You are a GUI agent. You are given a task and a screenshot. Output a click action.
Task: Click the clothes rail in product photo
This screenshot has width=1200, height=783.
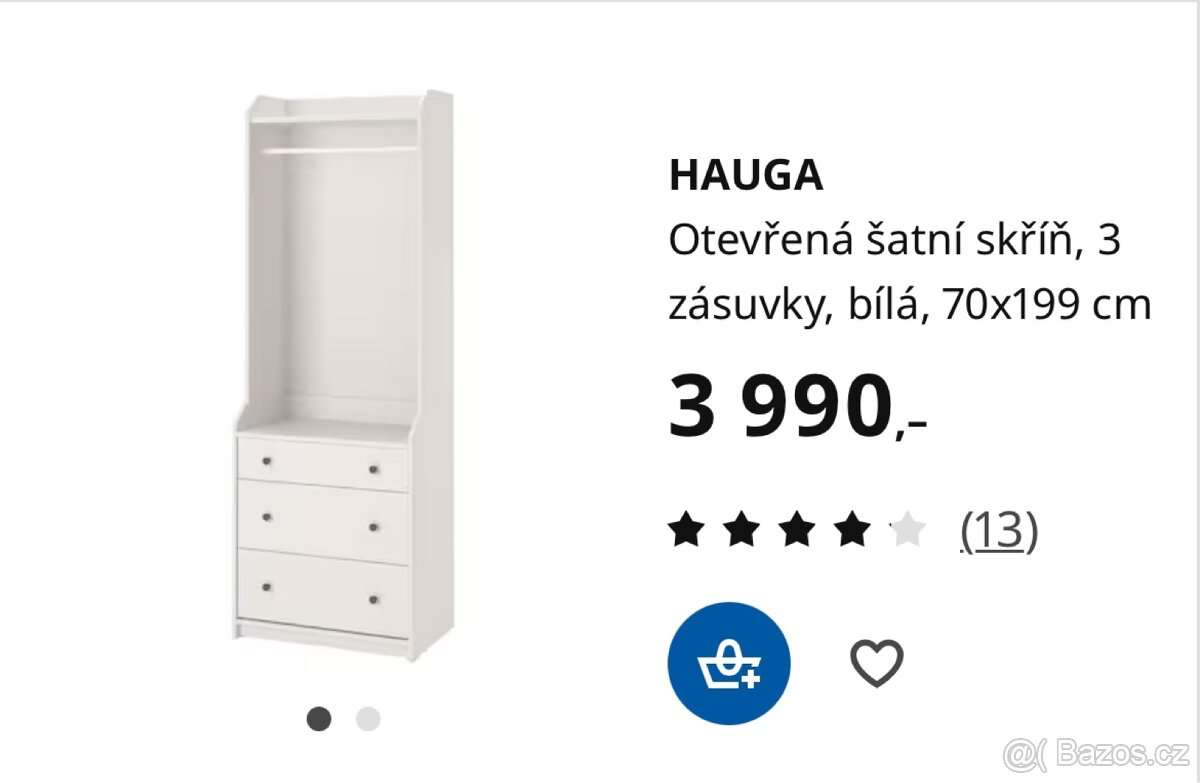342,150
